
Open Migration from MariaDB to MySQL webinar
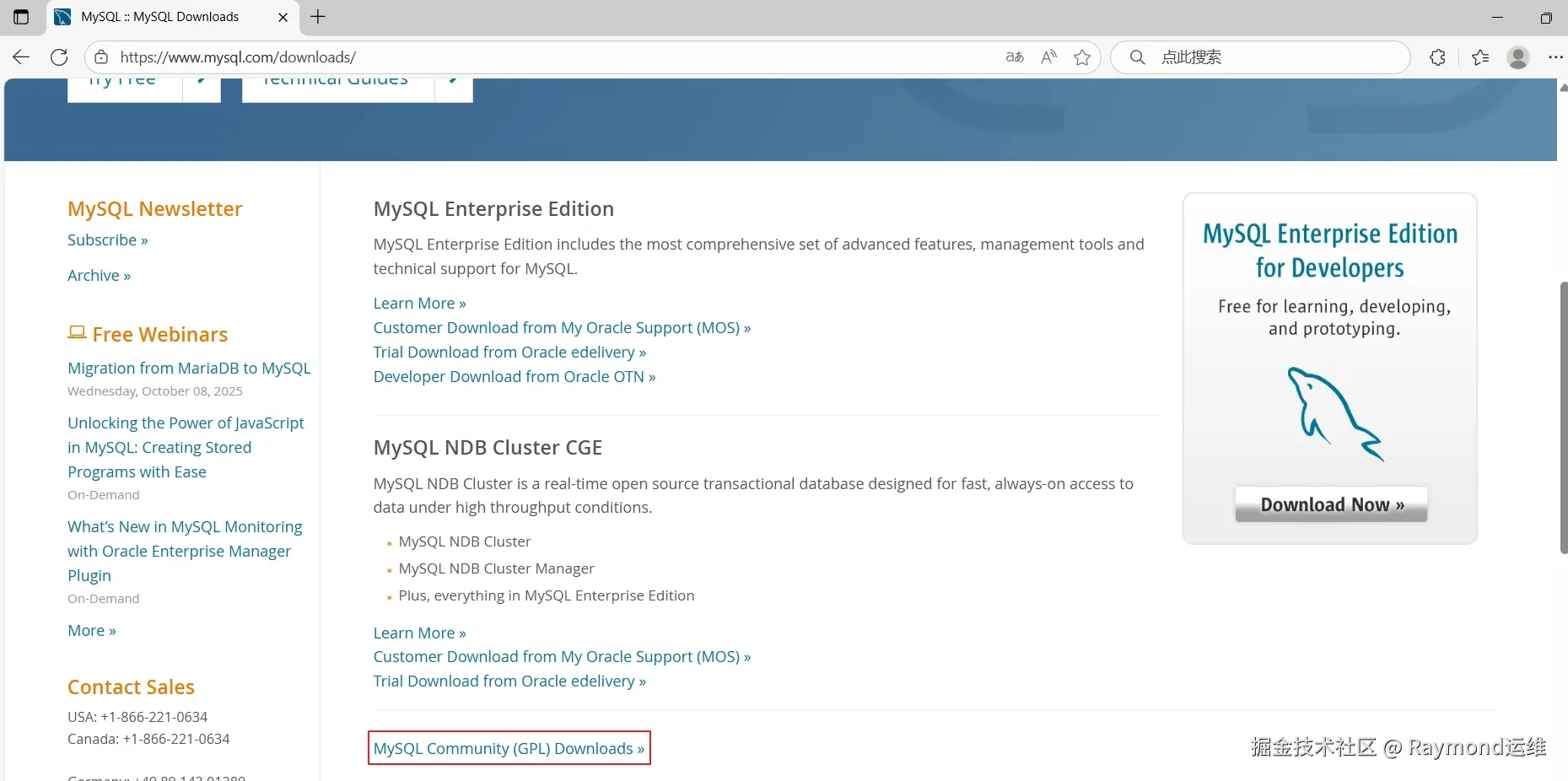pos(189,369)
